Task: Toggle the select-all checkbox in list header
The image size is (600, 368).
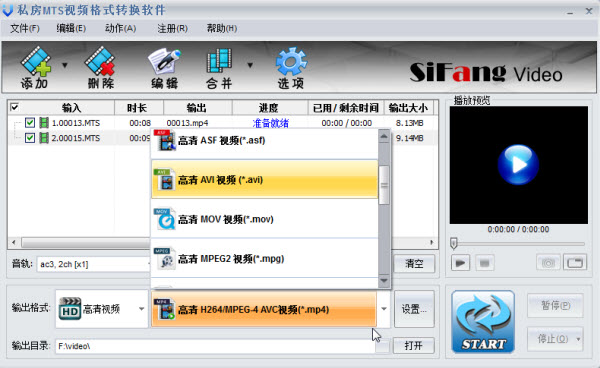Action: point(15,107)
